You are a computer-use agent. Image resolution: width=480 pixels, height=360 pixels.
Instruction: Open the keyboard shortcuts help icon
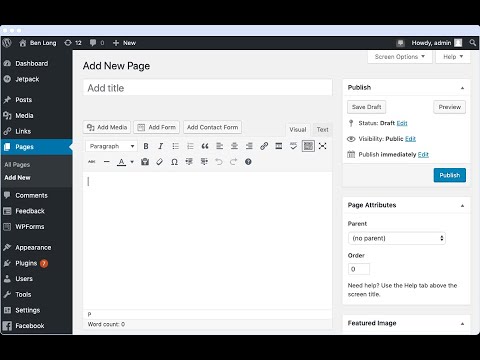pyautogui.click(x=248, y=162)
